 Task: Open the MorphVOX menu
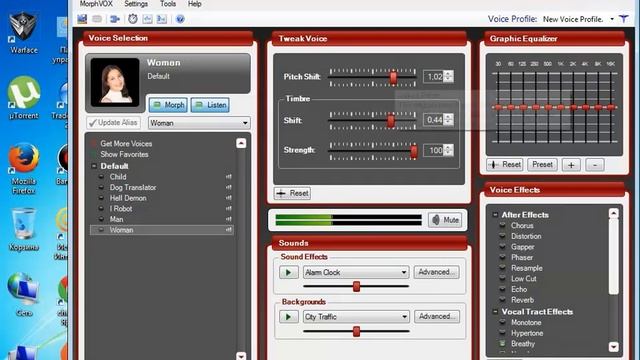click(x=96, y=4)
